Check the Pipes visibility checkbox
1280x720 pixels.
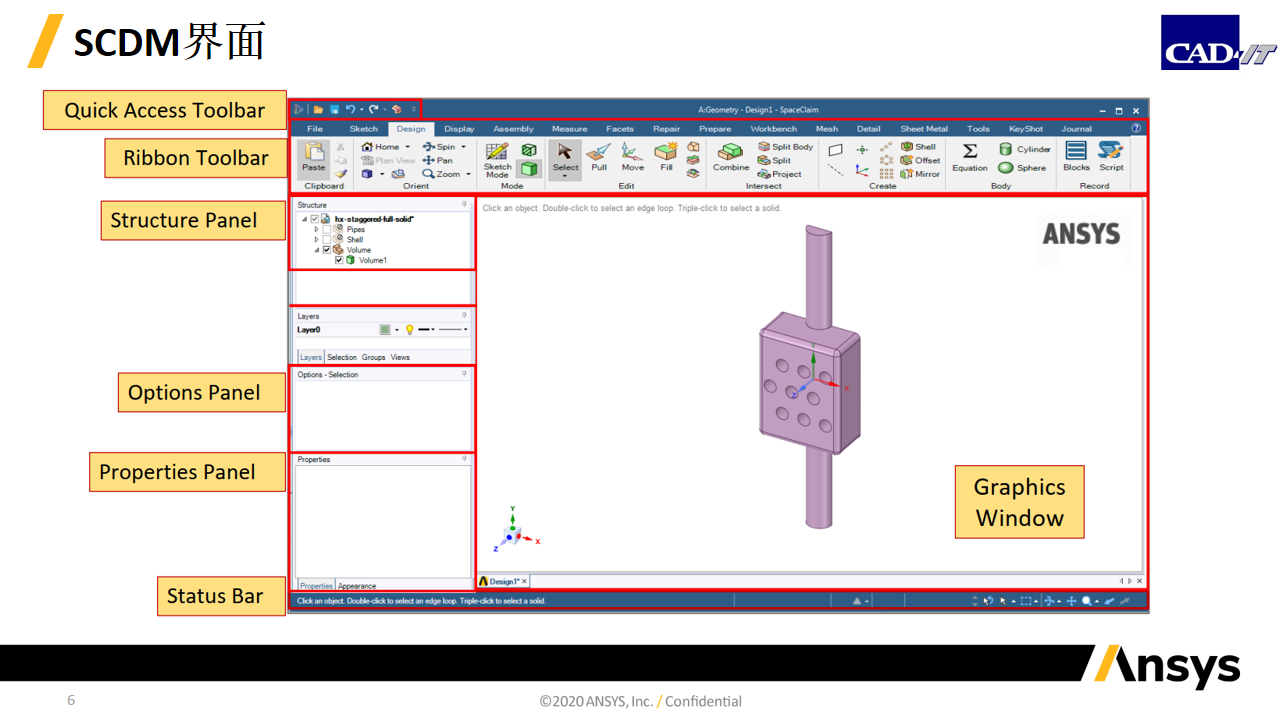click(x=326, y=229)
